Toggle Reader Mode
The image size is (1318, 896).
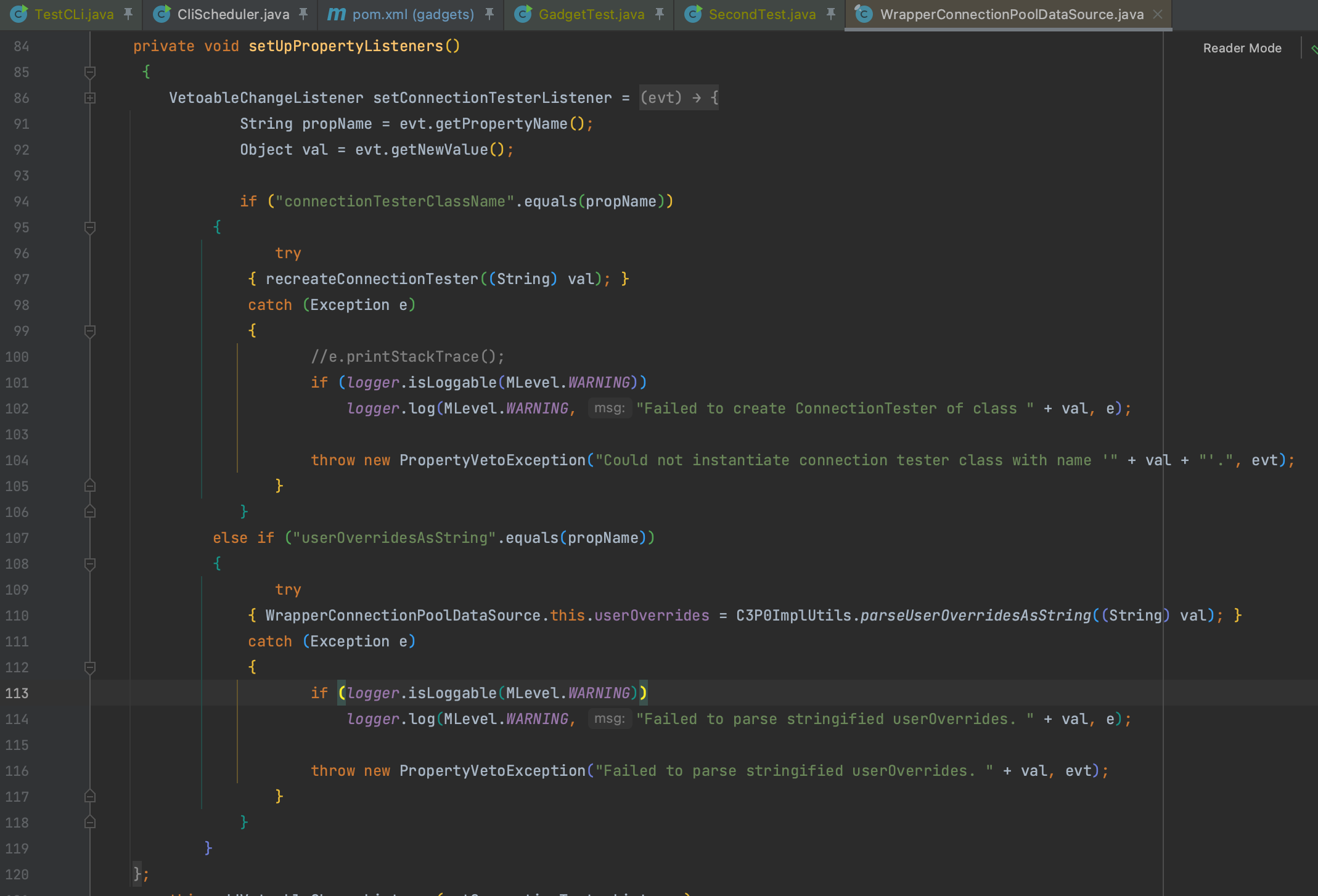(x=1242, y=48)
